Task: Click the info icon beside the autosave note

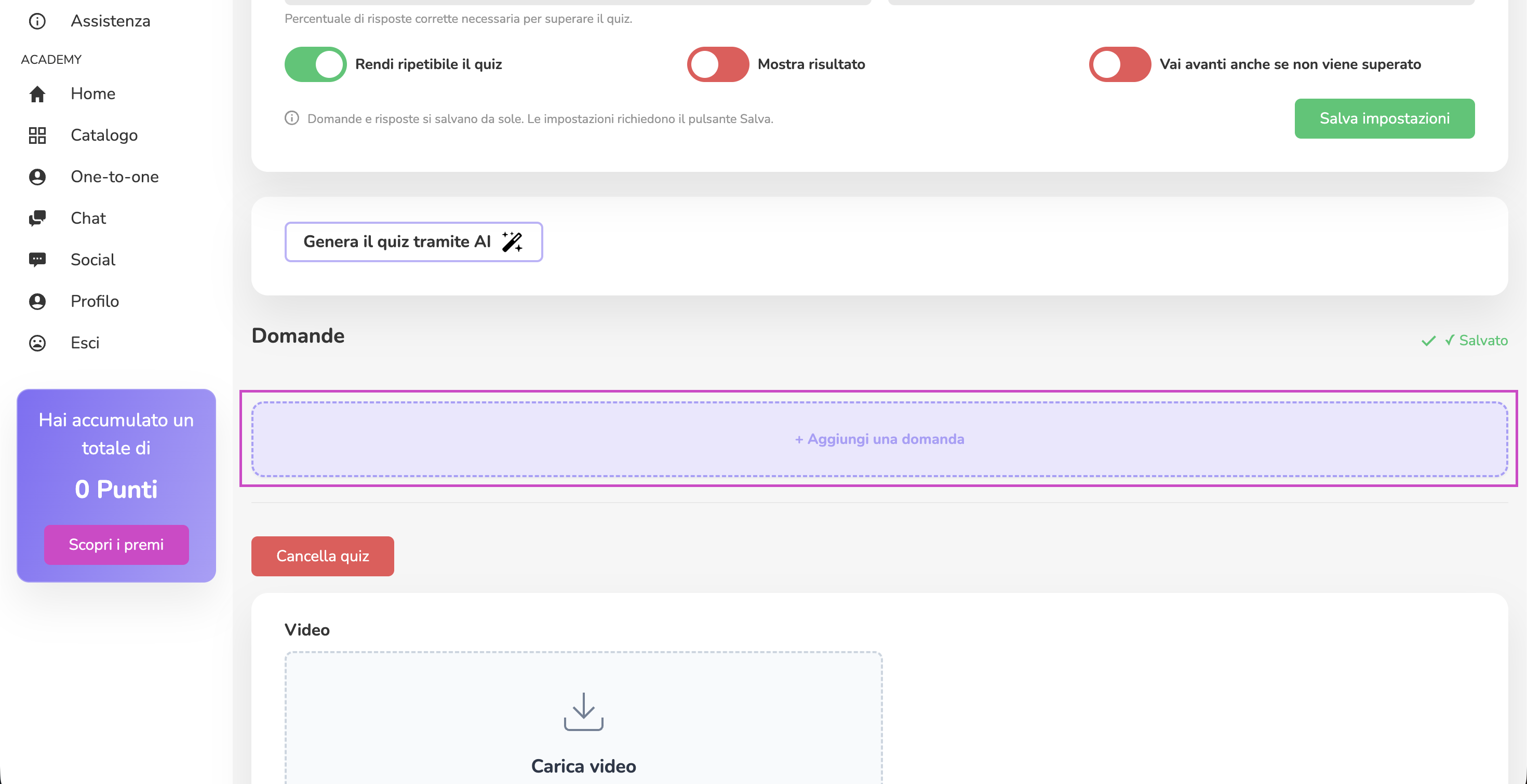Action: 292,118
